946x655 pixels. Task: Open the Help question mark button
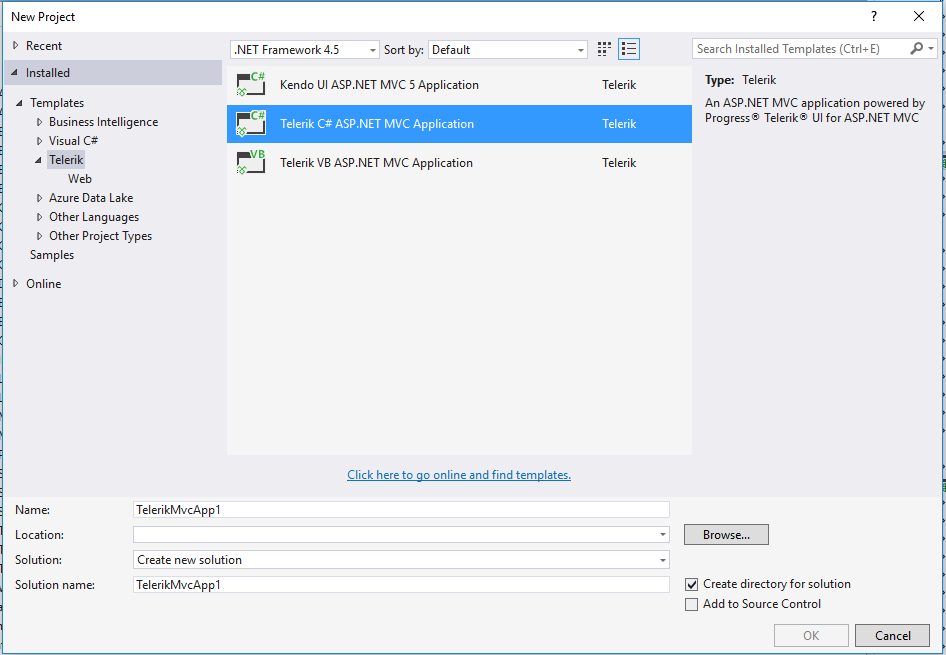[874, 16]
